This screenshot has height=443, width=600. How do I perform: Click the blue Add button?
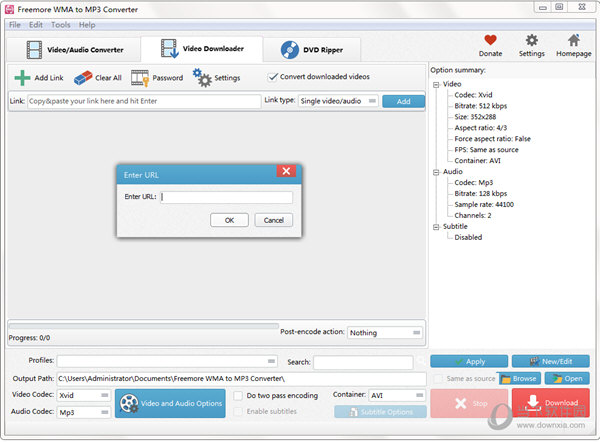tap(403, 101)
